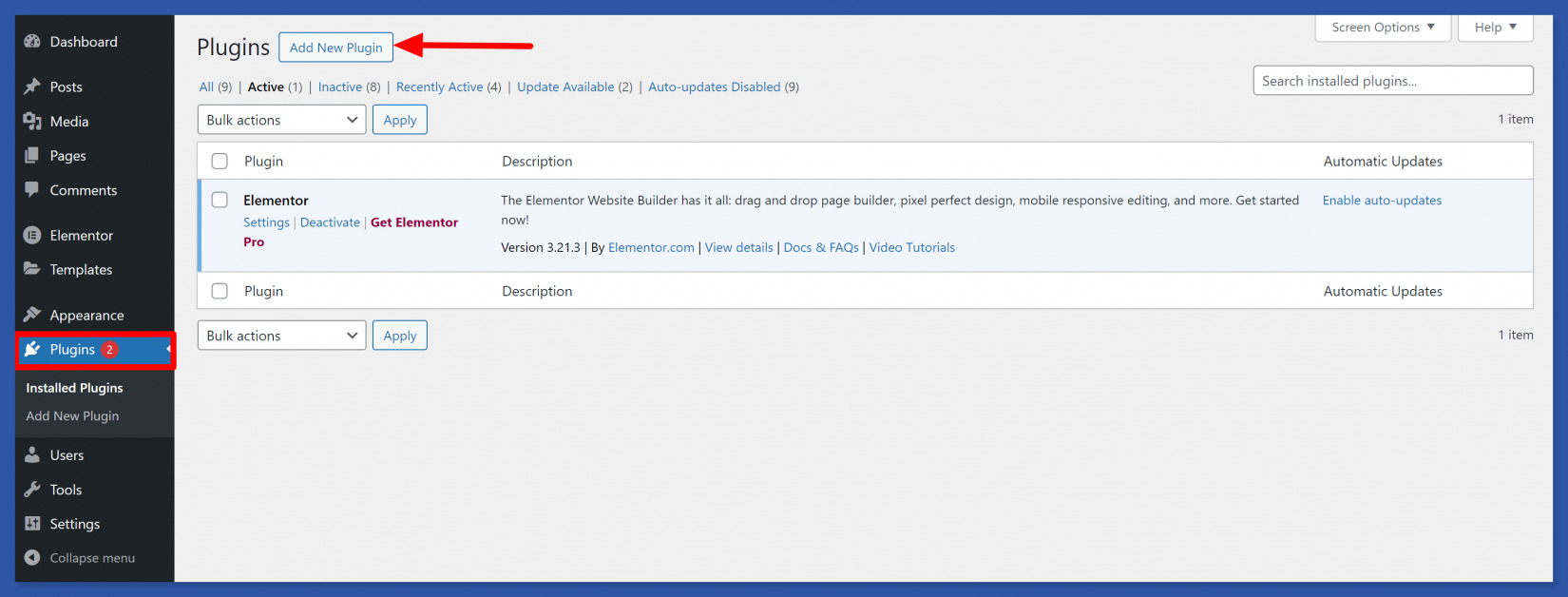Click the Appearance paintbrush icon
The width and height of the screenshot is (1568, 597).
(32, 315)
